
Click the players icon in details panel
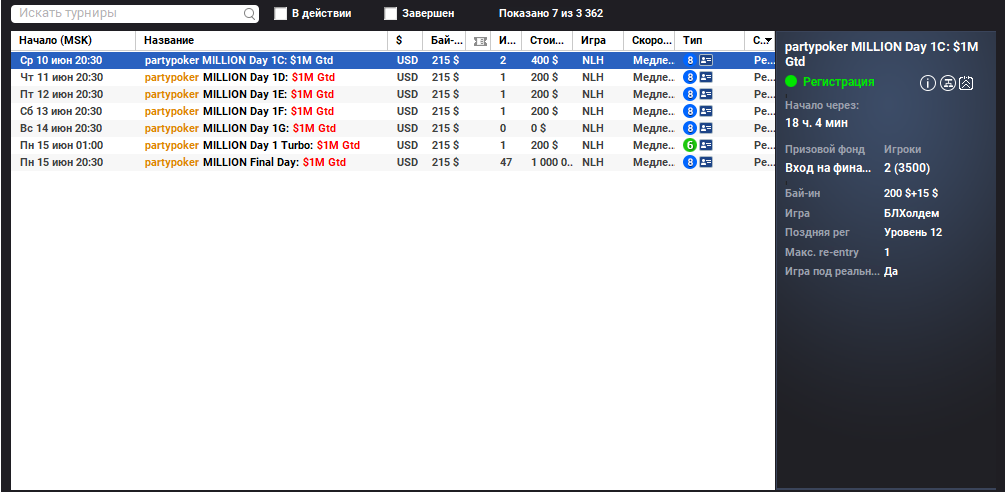pos(946,83)
